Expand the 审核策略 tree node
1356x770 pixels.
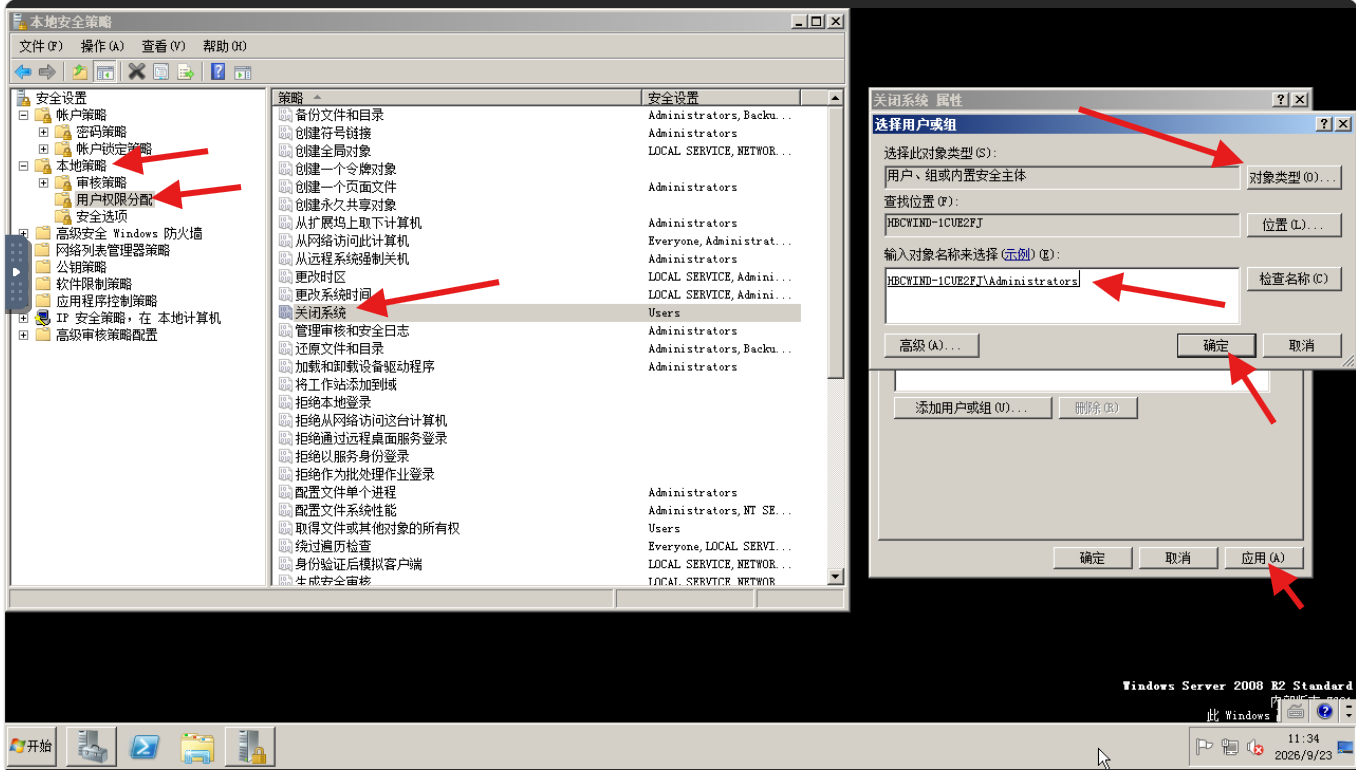43,183
